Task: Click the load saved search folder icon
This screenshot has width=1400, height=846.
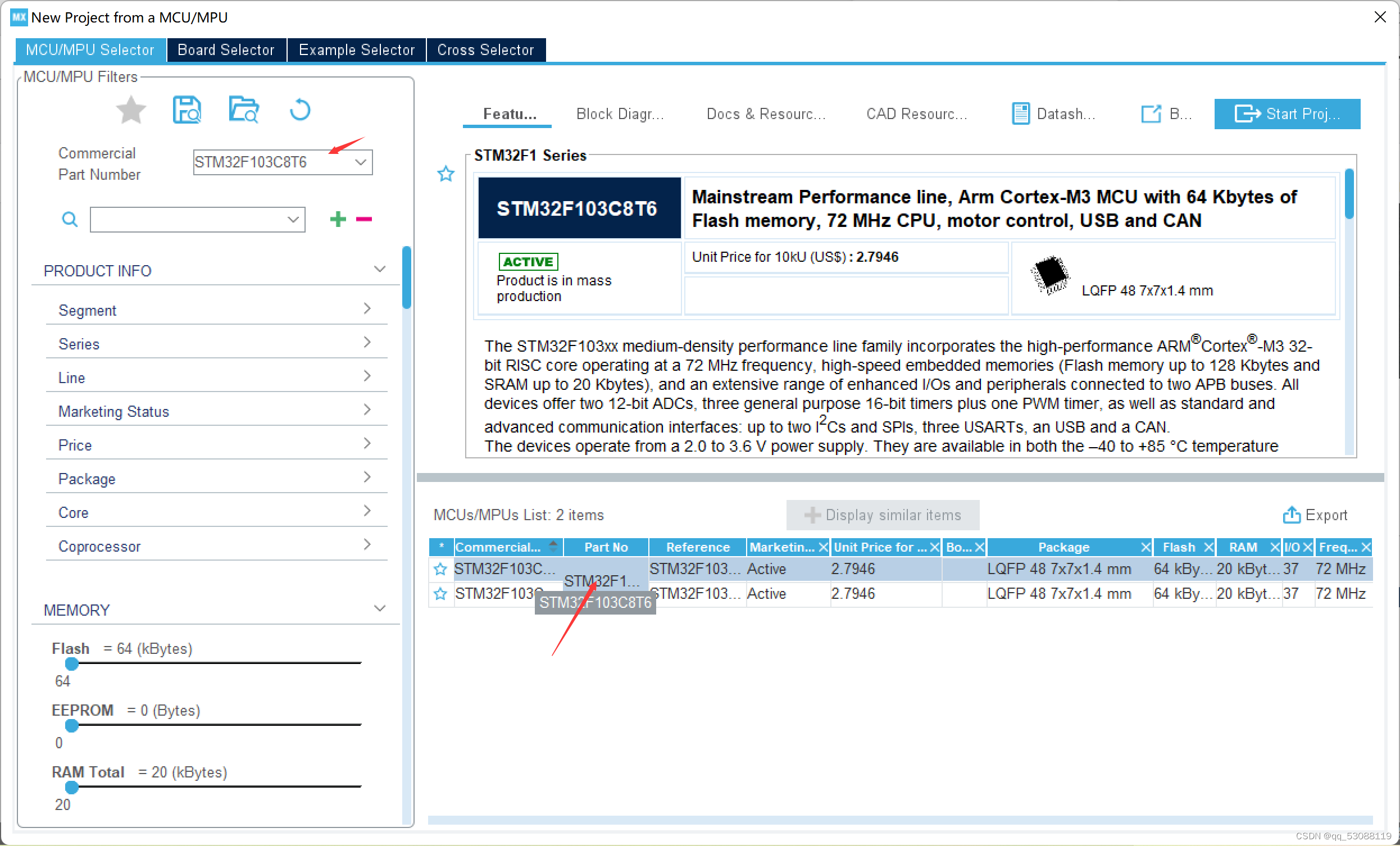Action: coord(244,110)
